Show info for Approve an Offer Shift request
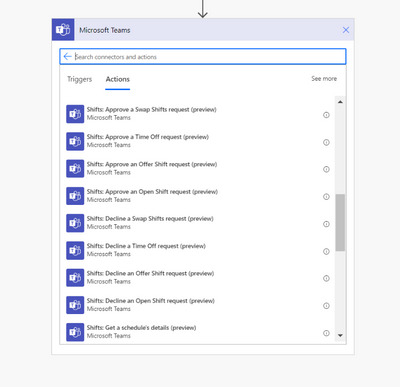Viewport: 400px width, 387px height. [x=326, y=169]
